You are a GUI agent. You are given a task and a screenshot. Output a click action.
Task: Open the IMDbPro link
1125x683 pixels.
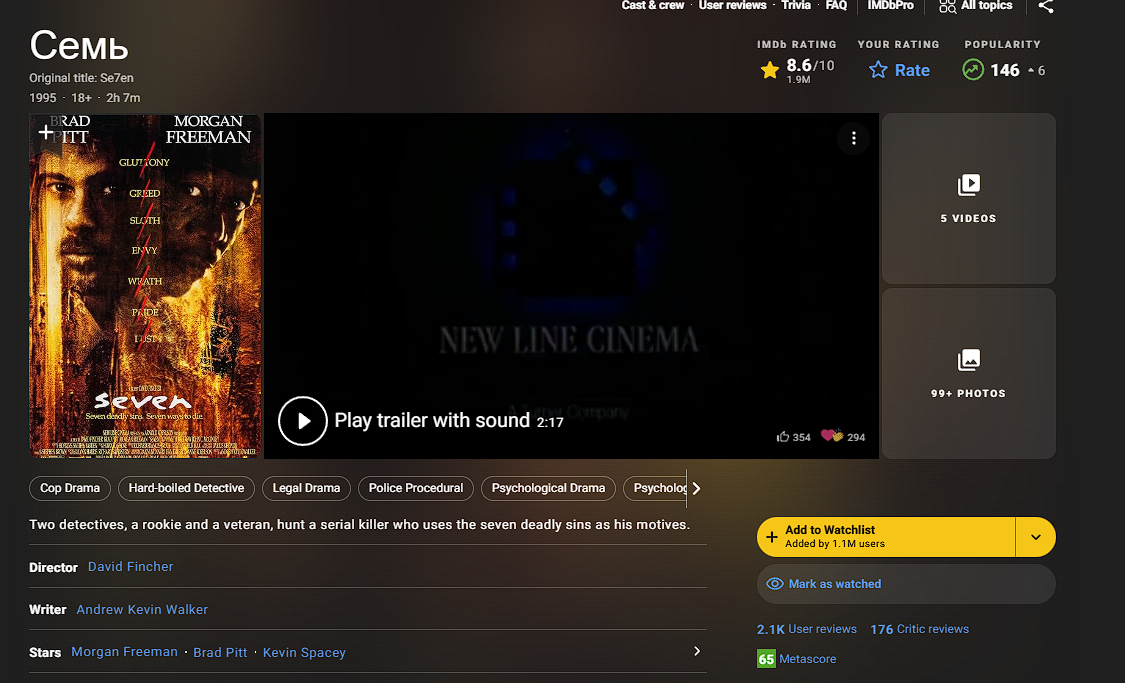coord(890,6)
